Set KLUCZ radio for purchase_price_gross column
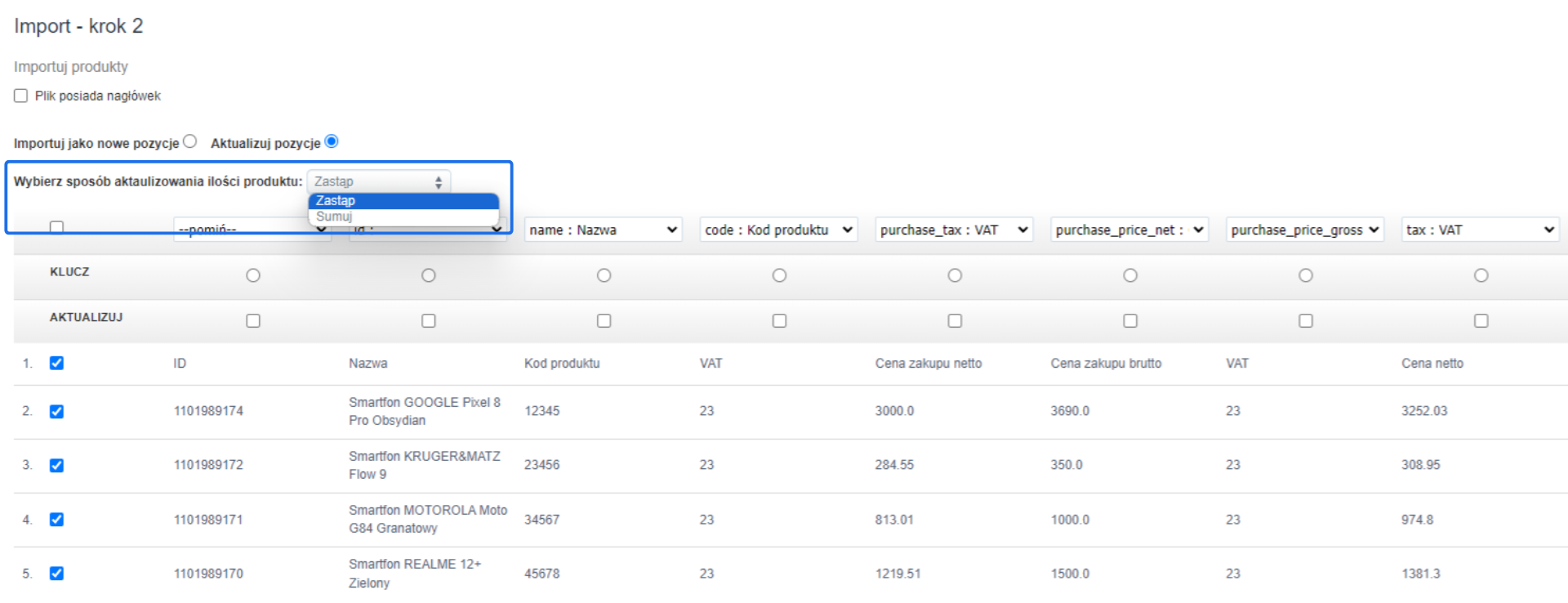Viewport: 1568px width, 603px height. tap(1306, 275)
